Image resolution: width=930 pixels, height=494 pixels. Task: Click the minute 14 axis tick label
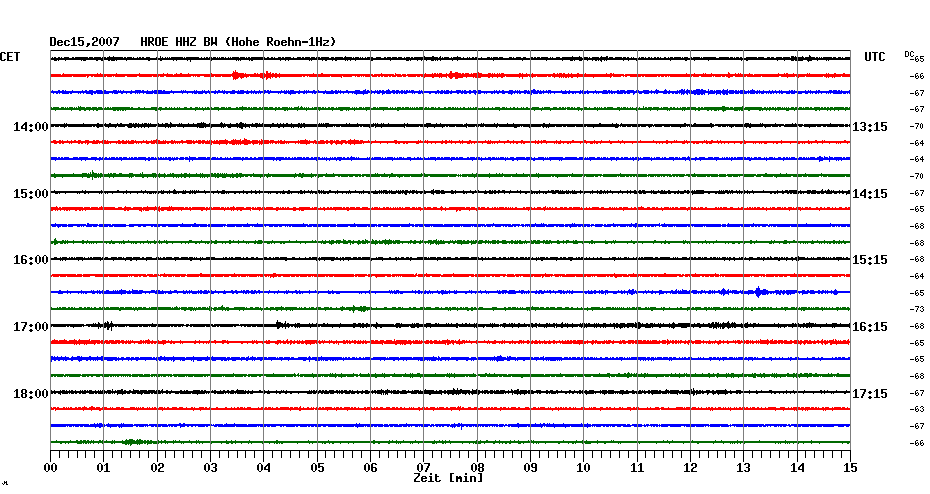(797, 467)
